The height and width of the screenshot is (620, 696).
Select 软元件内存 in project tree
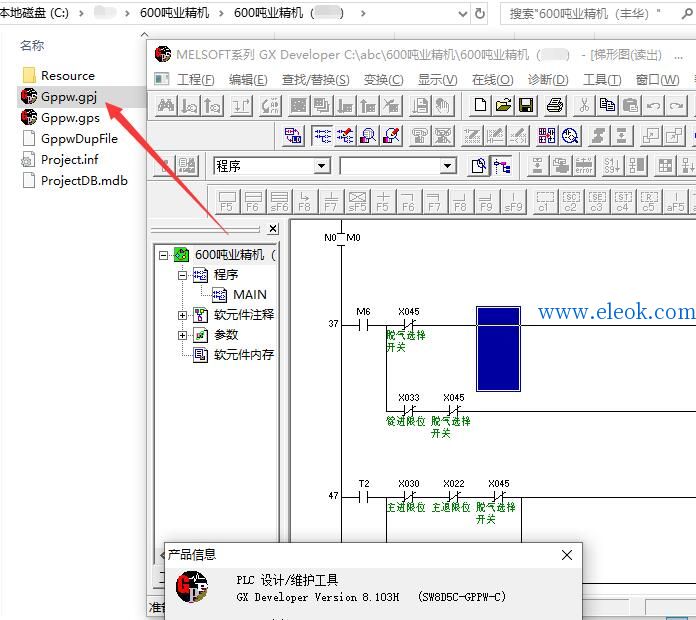(244, 355)
